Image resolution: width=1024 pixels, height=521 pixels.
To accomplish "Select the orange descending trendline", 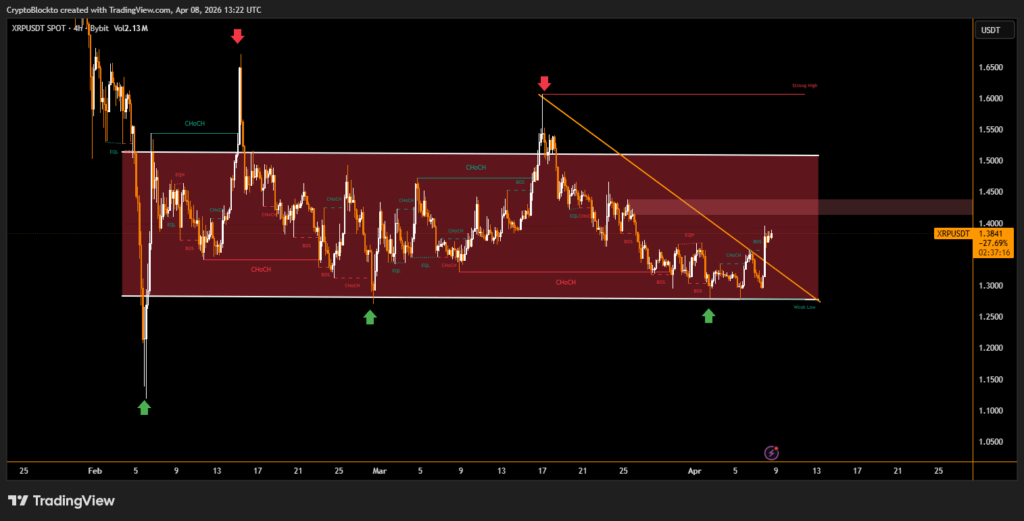I will [x=680, y=197].
